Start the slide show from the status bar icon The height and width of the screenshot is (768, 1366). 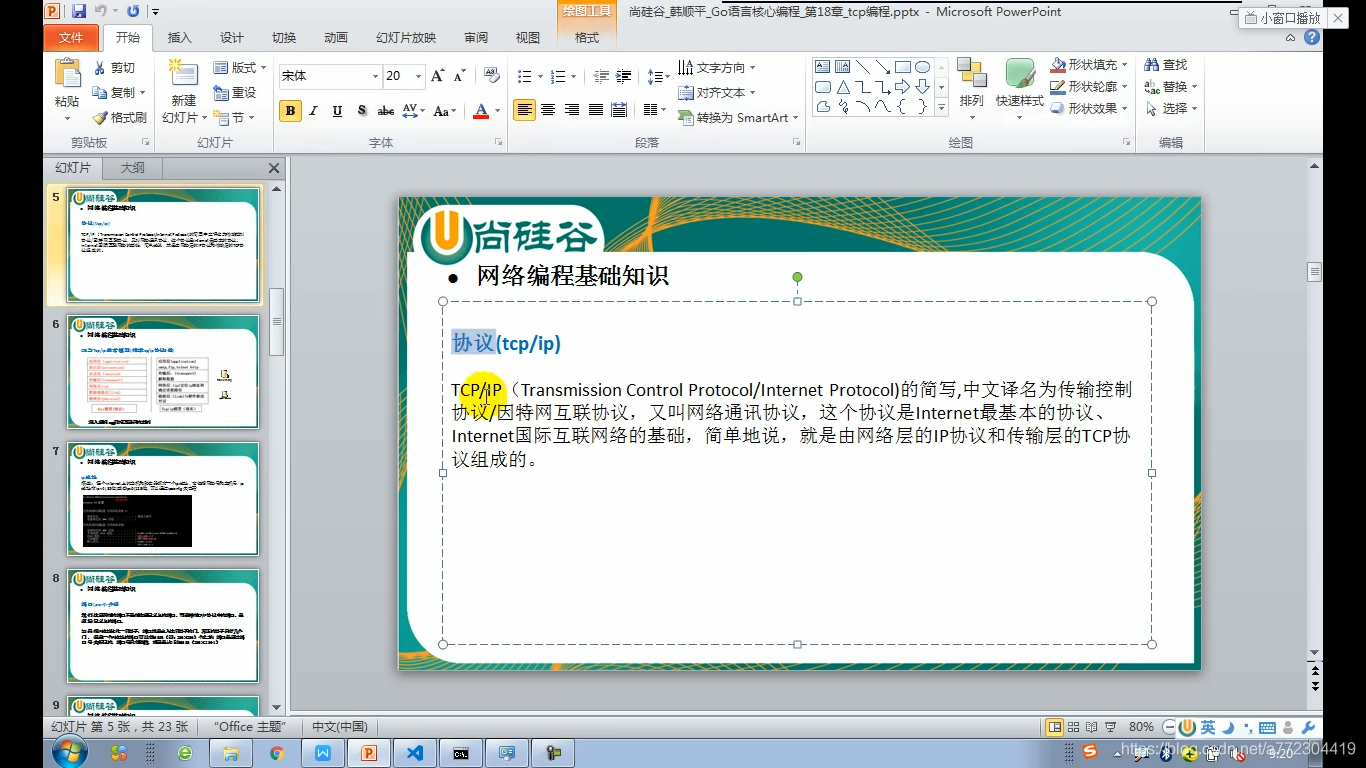(x=1109, y=727)
